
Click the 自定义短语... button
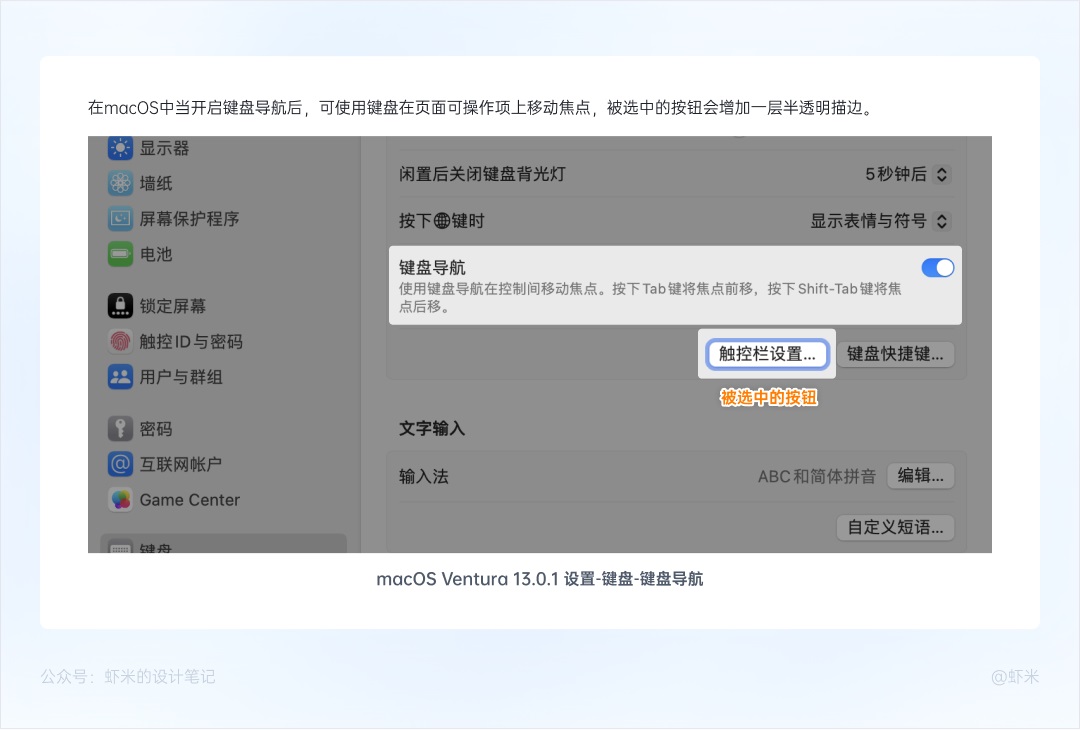tap(895, 527)
